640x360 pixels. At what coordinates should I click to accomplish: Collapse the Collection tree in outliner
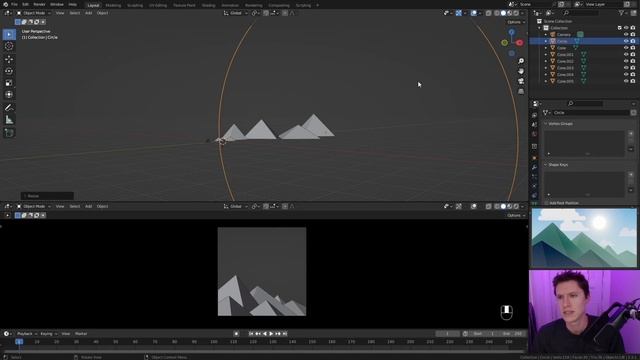pyautogui.click(x=540, y=28)
